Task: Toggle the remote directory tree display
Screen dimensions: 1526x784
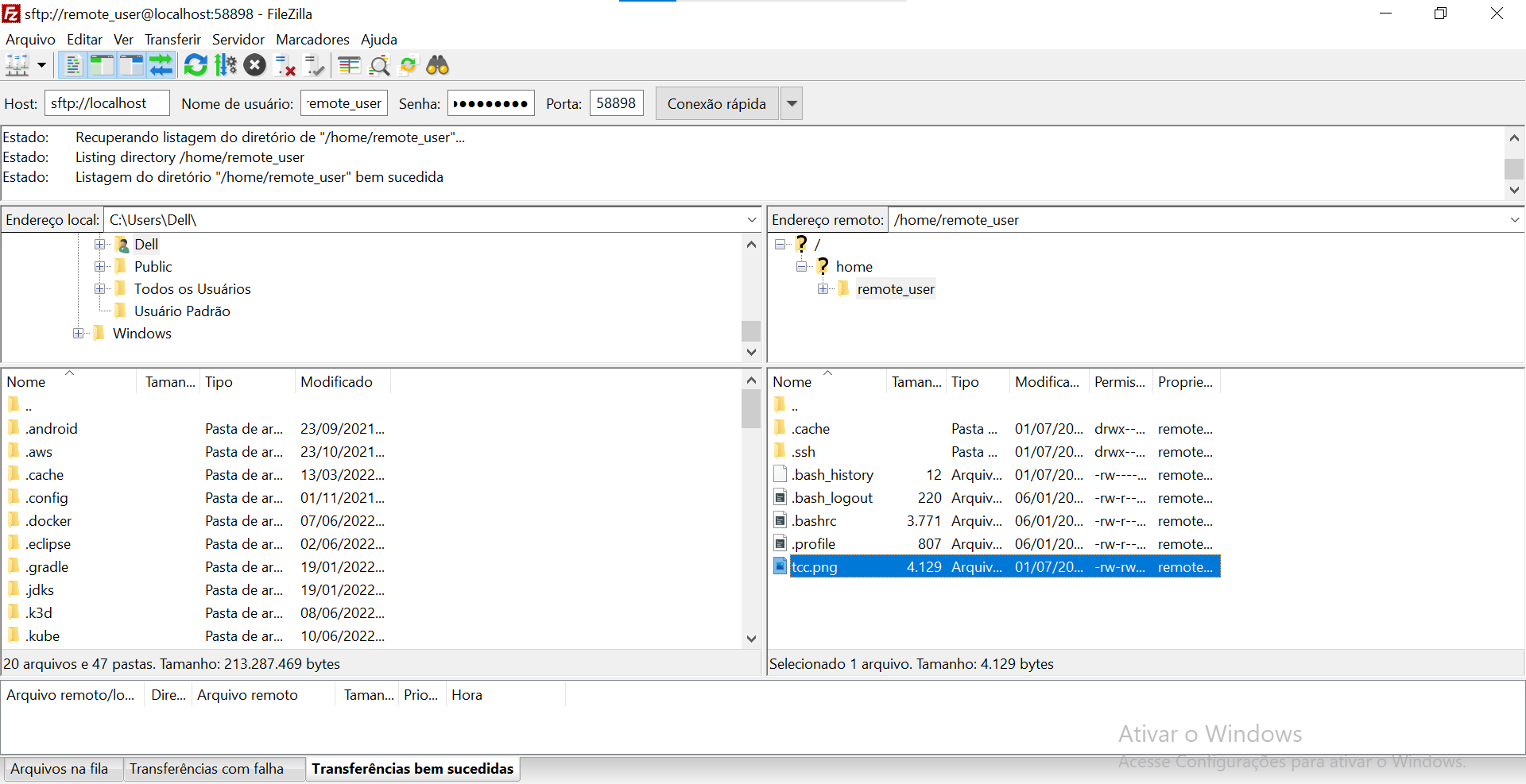Action: pyautogui.click(x=131, y=65)
